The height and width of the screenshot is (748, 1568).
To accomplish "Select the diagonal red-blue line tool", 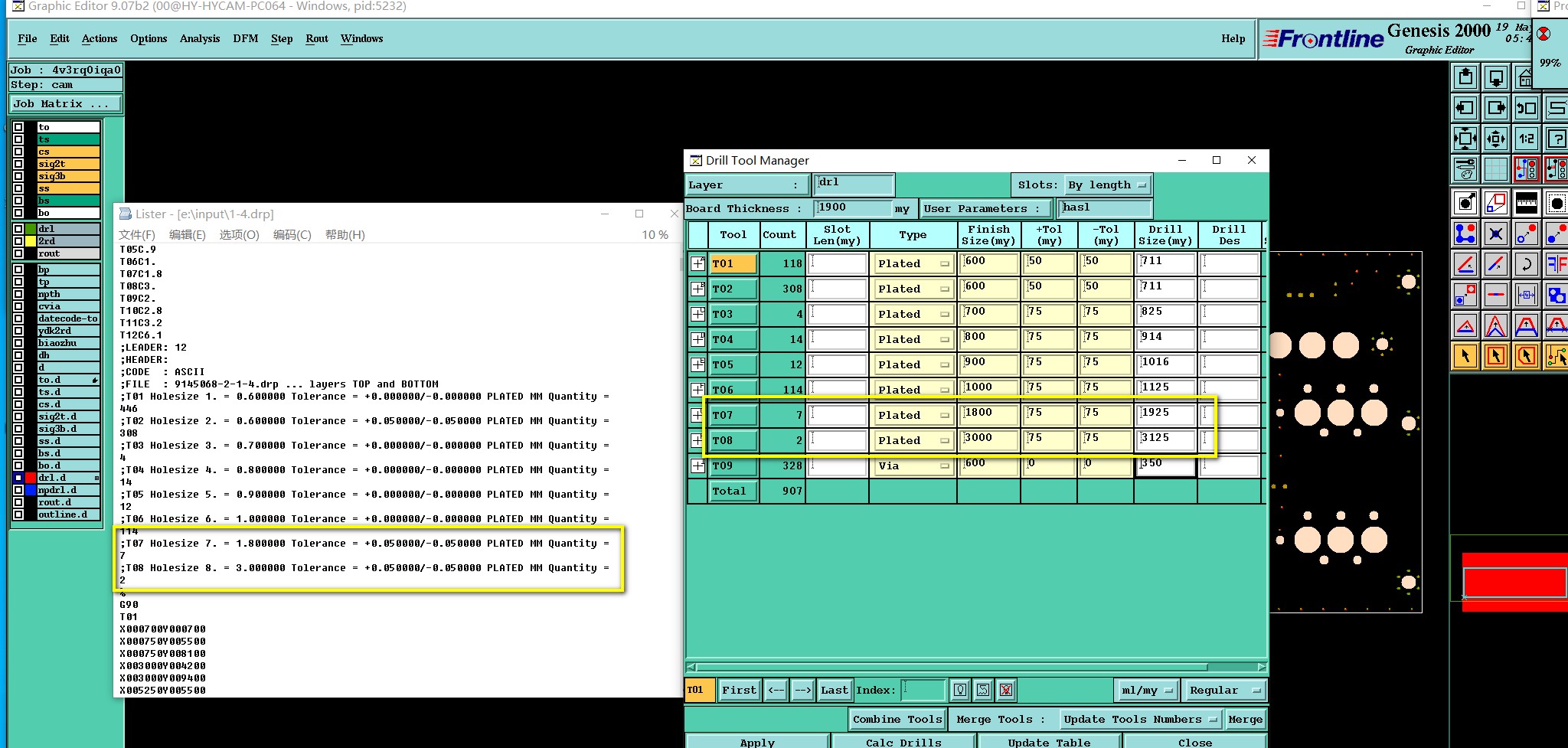I will (1496, 264).
